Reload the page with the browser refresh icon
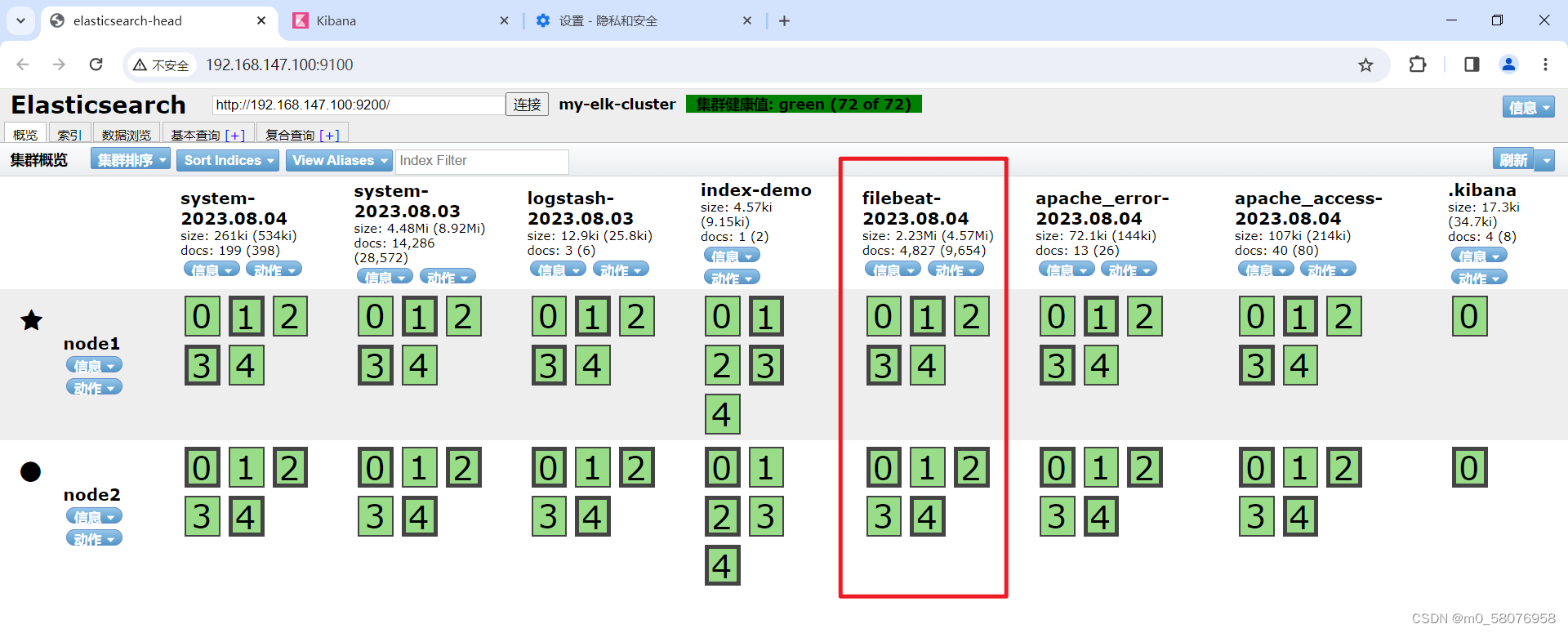 (x=96, y=65)
